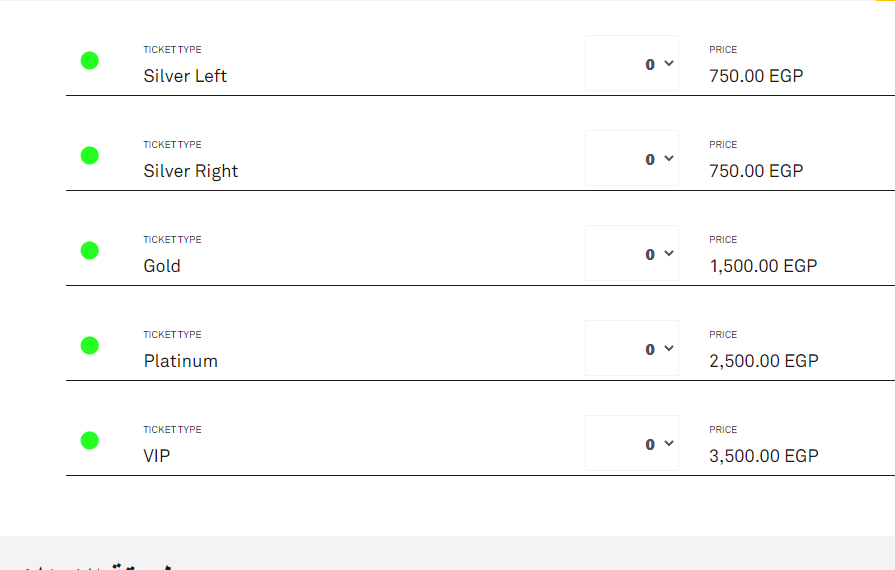Click green availability dot beside Platinum
The width and height of the screenshot is (895, 570).
[89, 345]
